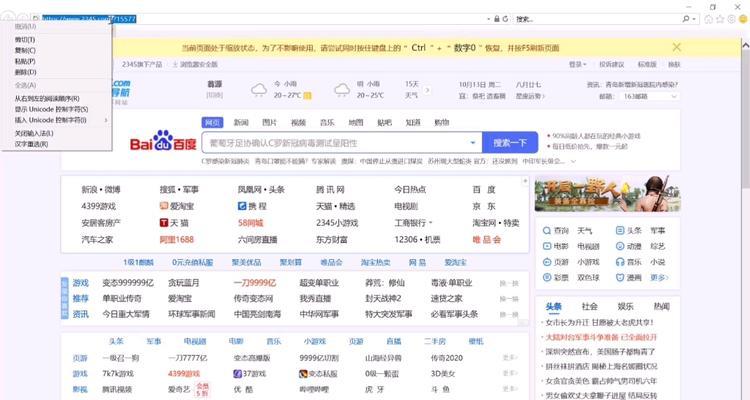The width and height of the screenshot is (750, 400).
Task: Expand hot search keywords row chevron
Action: (x=574, y=162)
